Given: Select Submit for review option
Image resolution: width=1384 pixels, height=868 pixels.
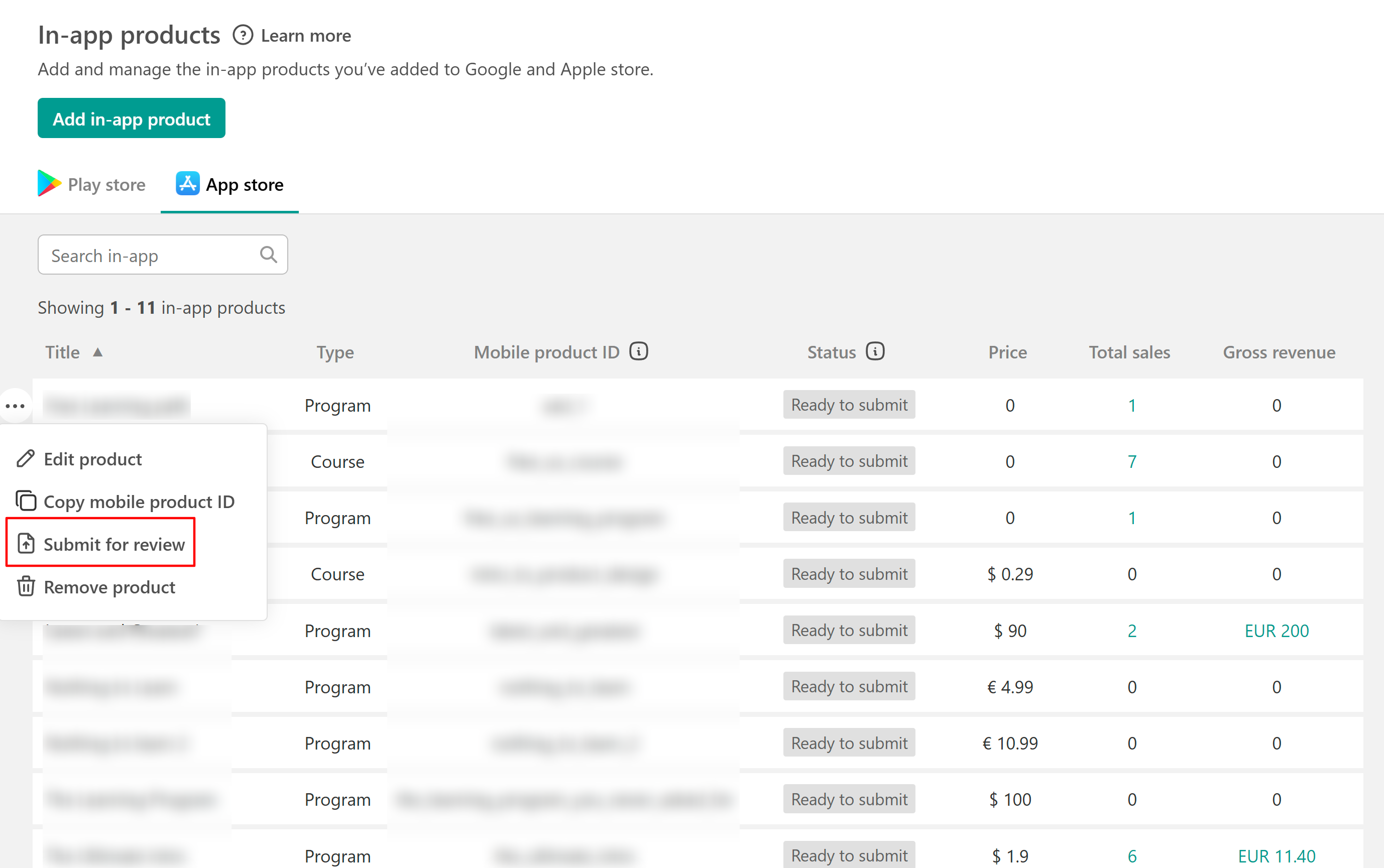Looking at the screenshot, I should point(114,544).
